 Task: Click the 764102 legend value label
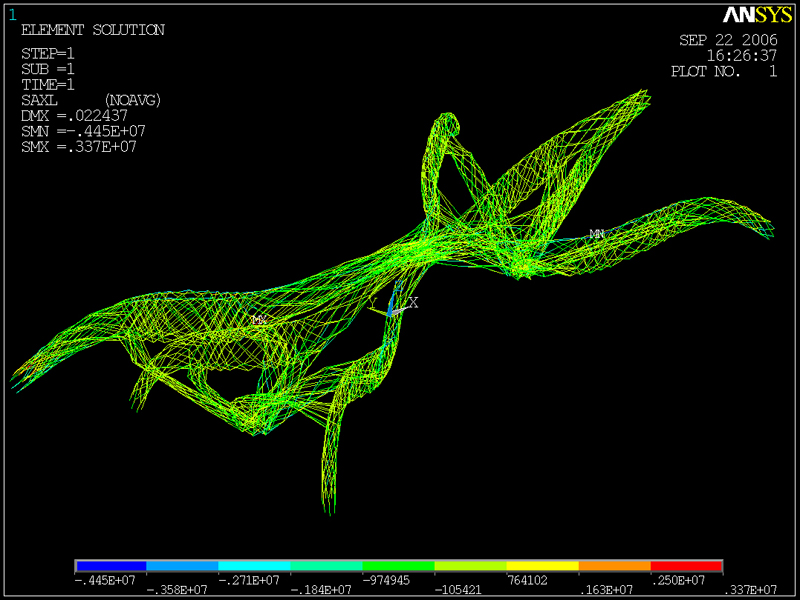[x=527, y=580]
